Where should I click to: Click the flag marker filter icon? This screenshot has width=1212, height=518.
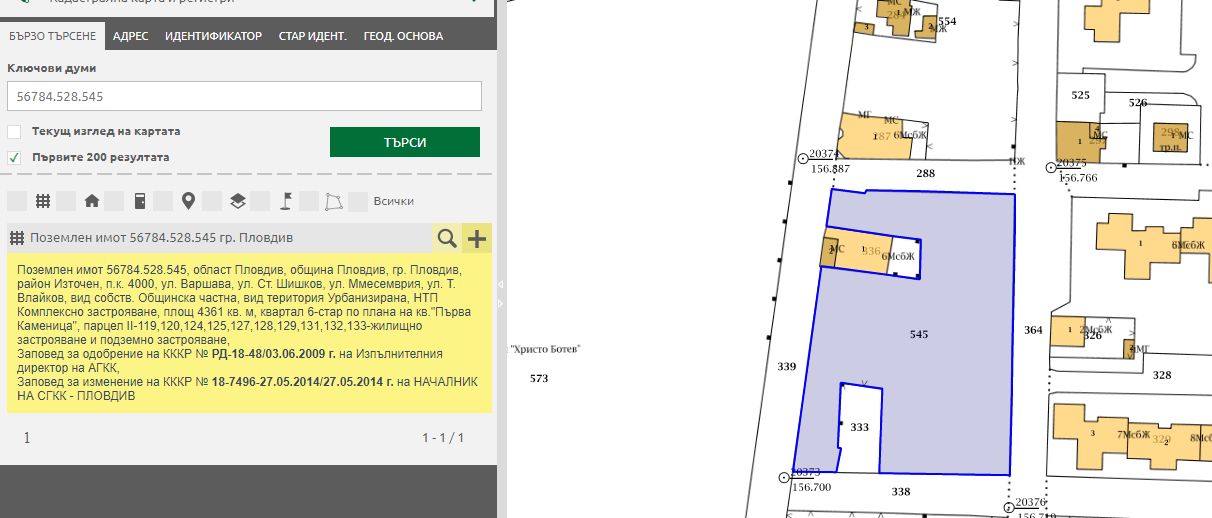[x=286, y=201]
